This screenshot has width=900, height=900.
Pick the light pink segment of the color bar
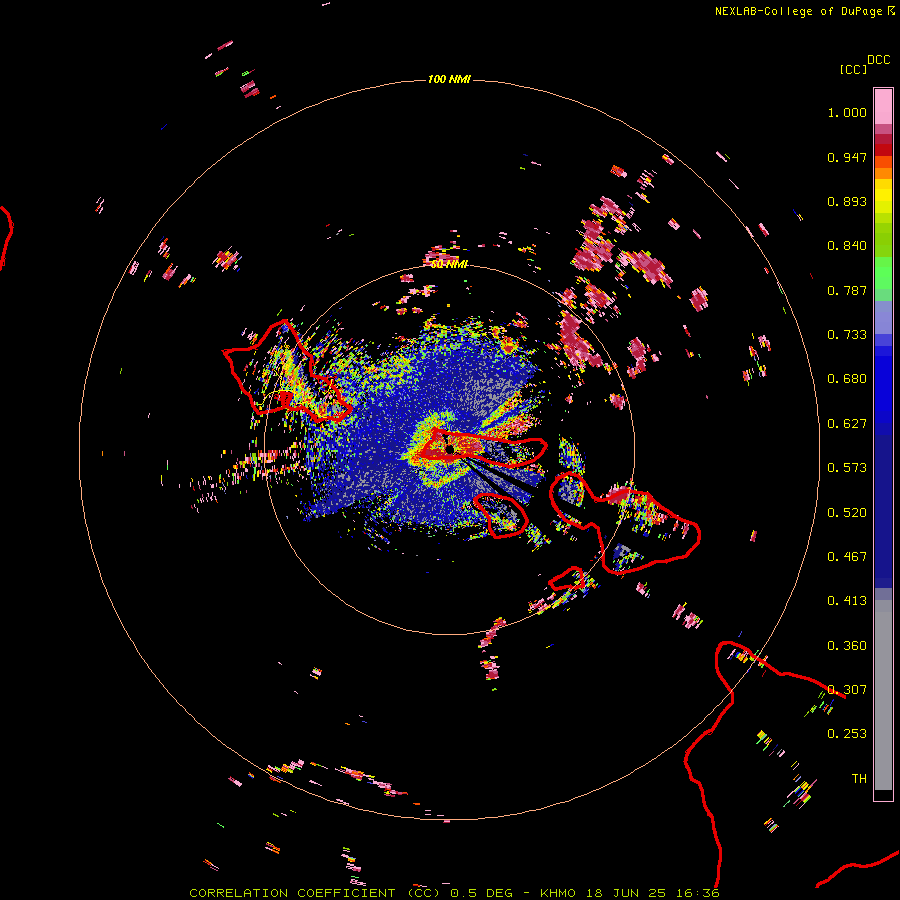[x=883, y=106]
